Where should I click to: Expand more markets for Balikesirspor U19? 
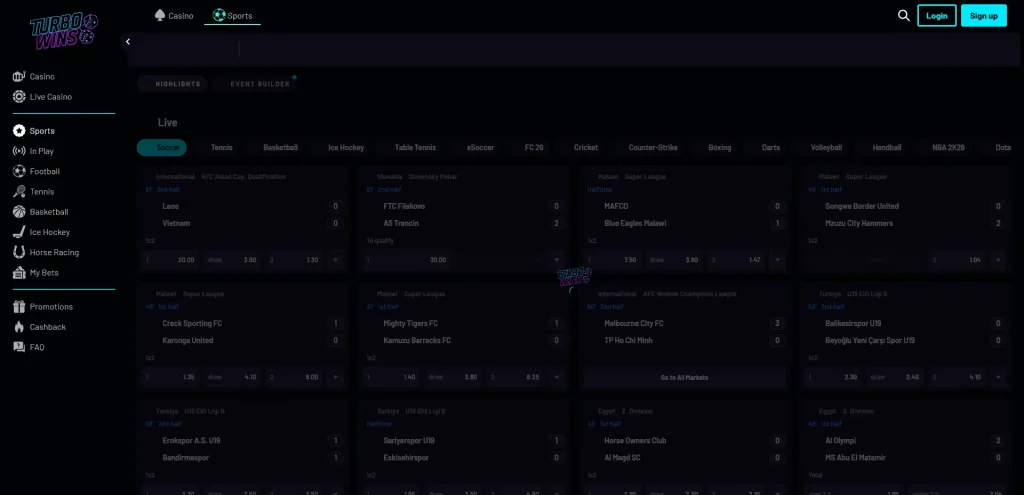998,377
